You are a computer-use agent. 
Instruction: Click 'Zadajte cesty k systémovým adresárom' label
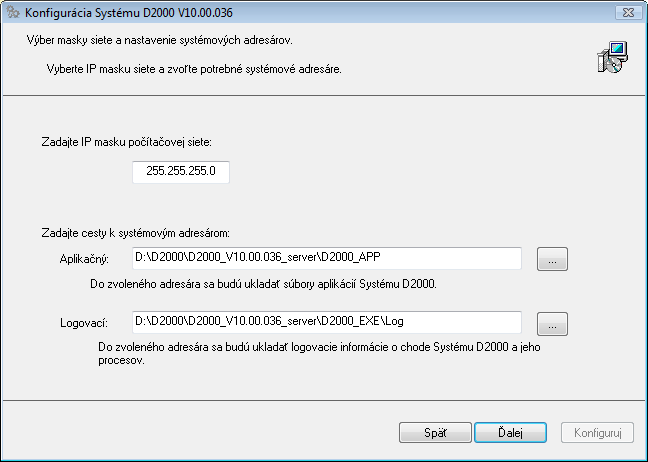137,232
